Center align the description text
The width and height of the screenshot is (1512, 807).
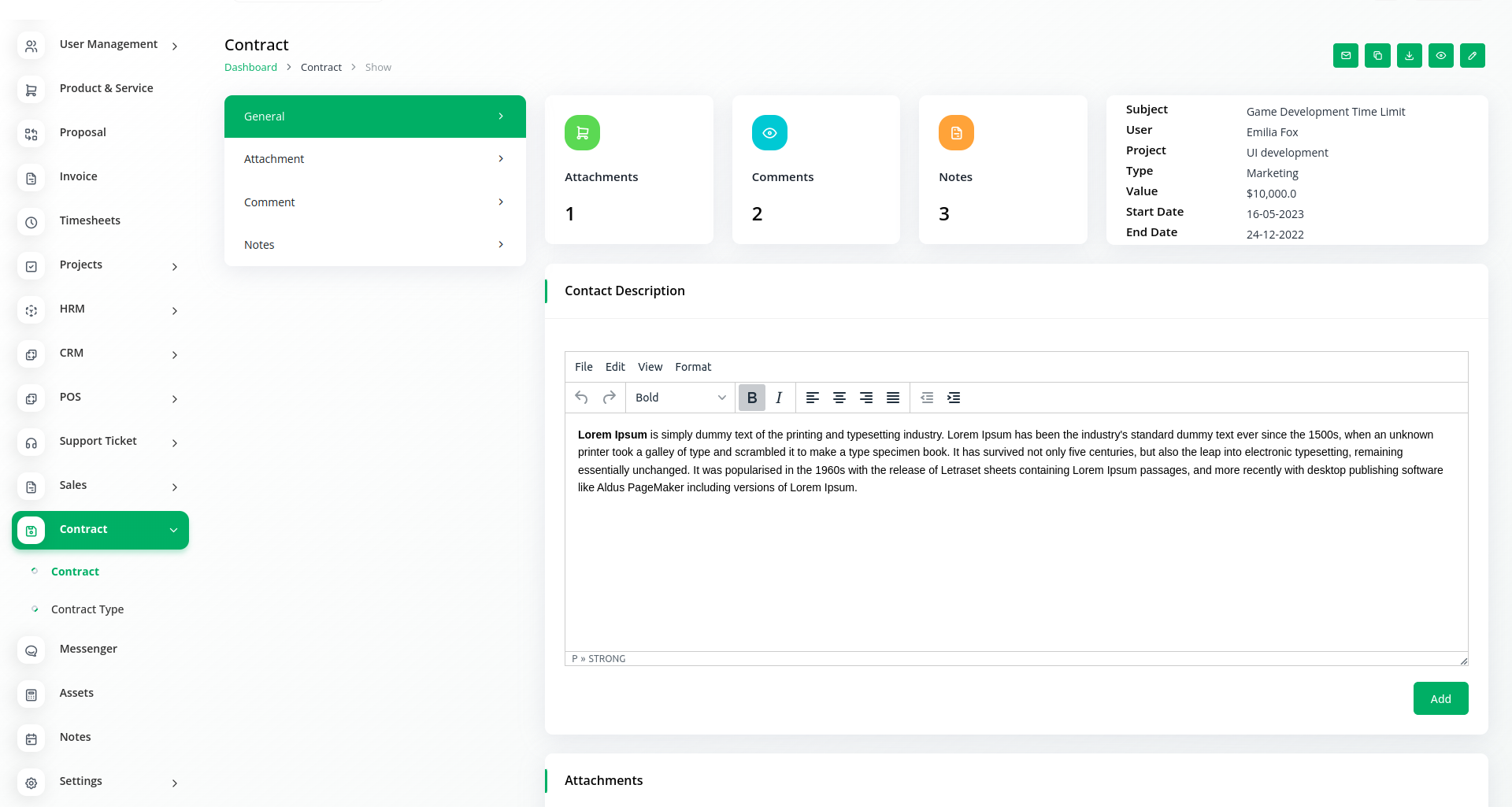click(839, 398)
